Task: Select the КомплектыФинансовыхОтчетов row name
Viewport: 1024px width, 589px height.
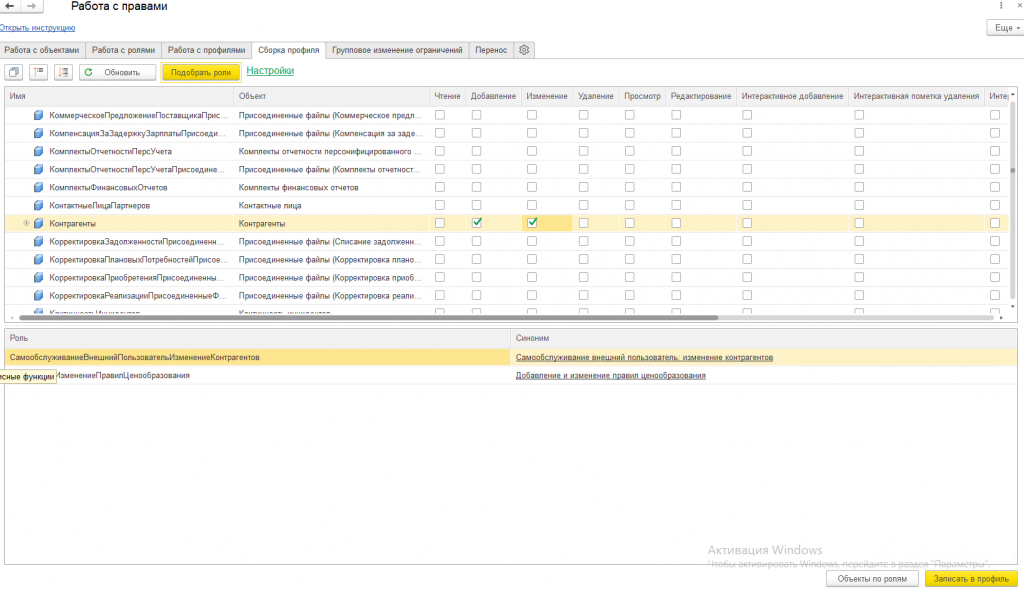Action: tap(108, 187)
